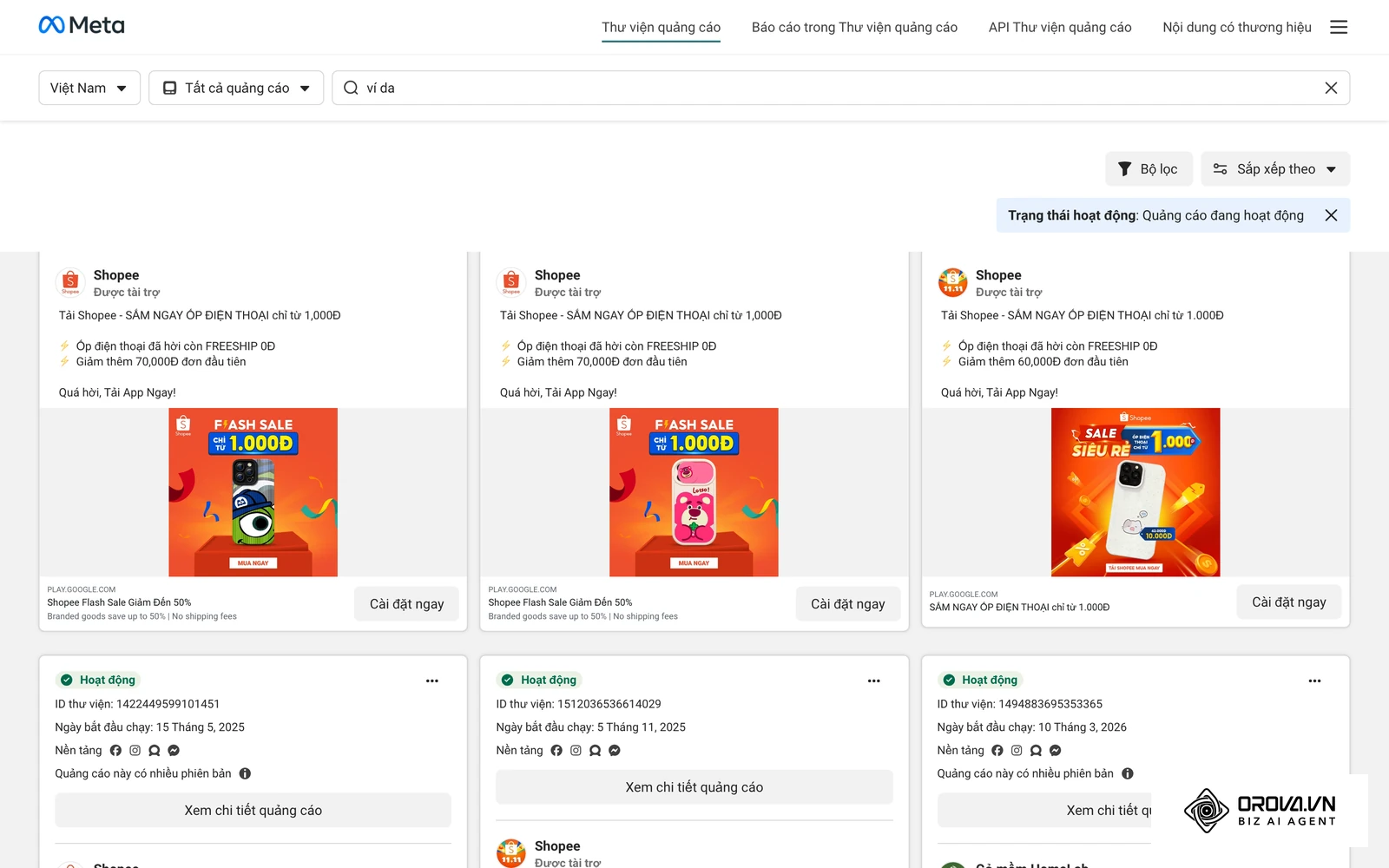Open the Việt Nam country dropdown
This screenshot has height=868, width=1389.
(x=89, y=88)
